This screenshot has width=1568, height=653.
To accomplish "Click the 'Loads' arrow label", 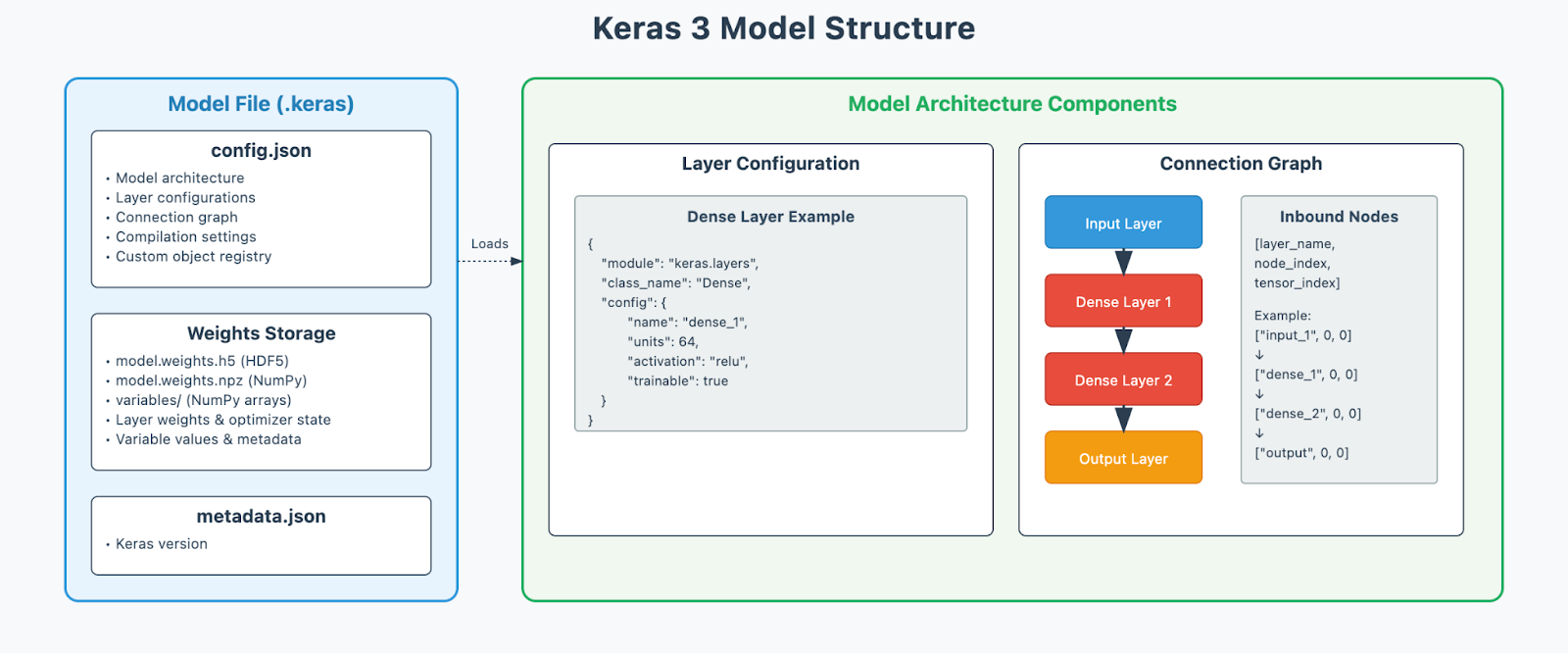I will coord(490,244).
